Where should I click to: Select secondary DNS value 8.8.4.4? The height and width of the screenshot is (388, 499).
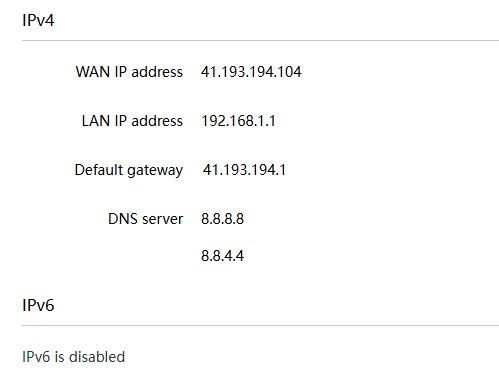222,256
